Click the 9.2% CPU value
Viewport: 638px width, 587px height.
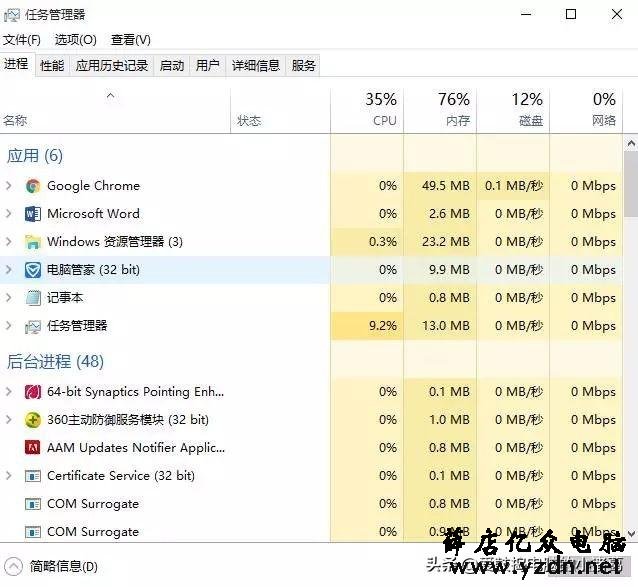[383, 326]
